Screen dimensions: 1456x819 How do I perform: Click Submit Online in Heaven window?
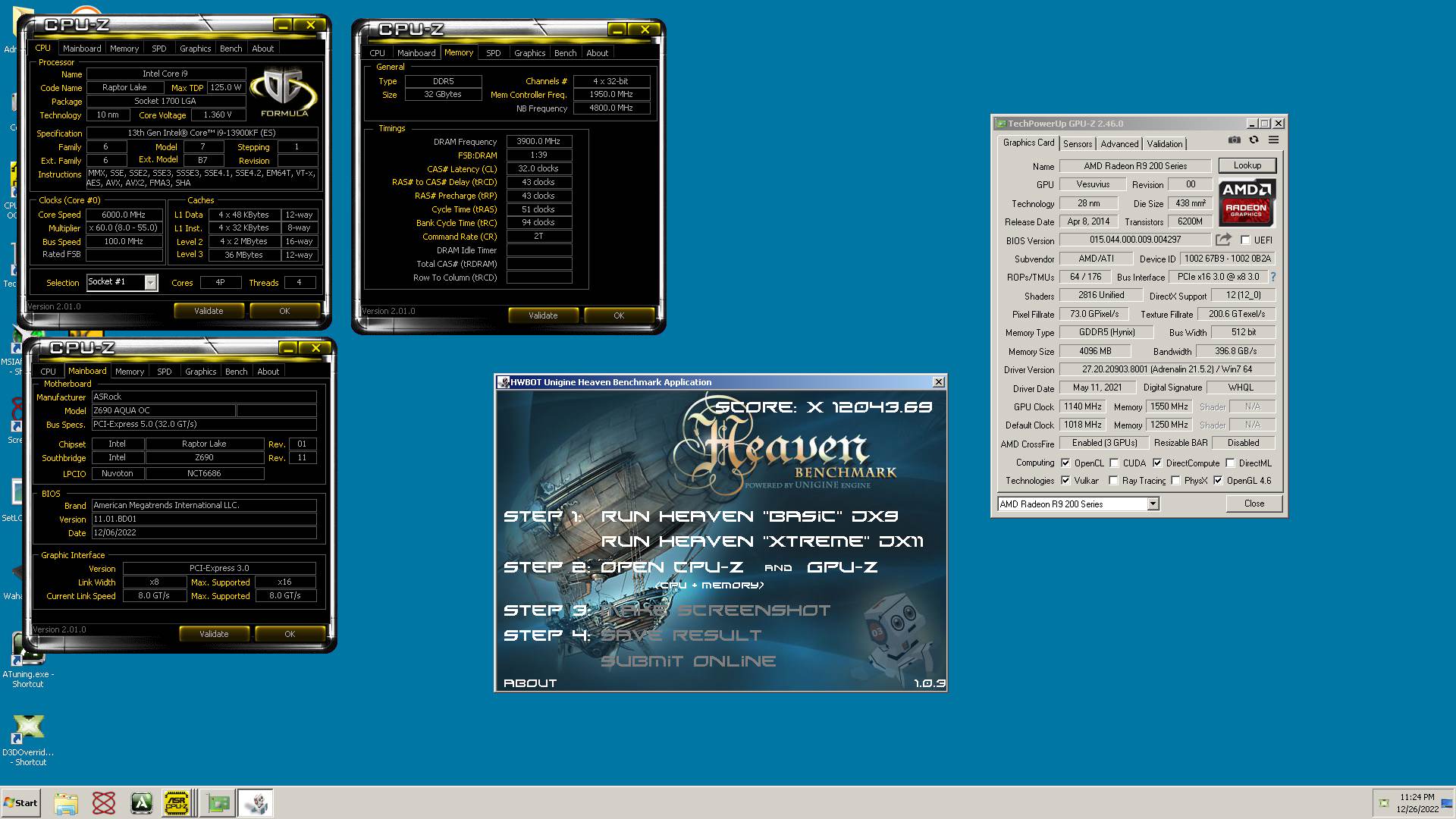[x=689, y=661]
